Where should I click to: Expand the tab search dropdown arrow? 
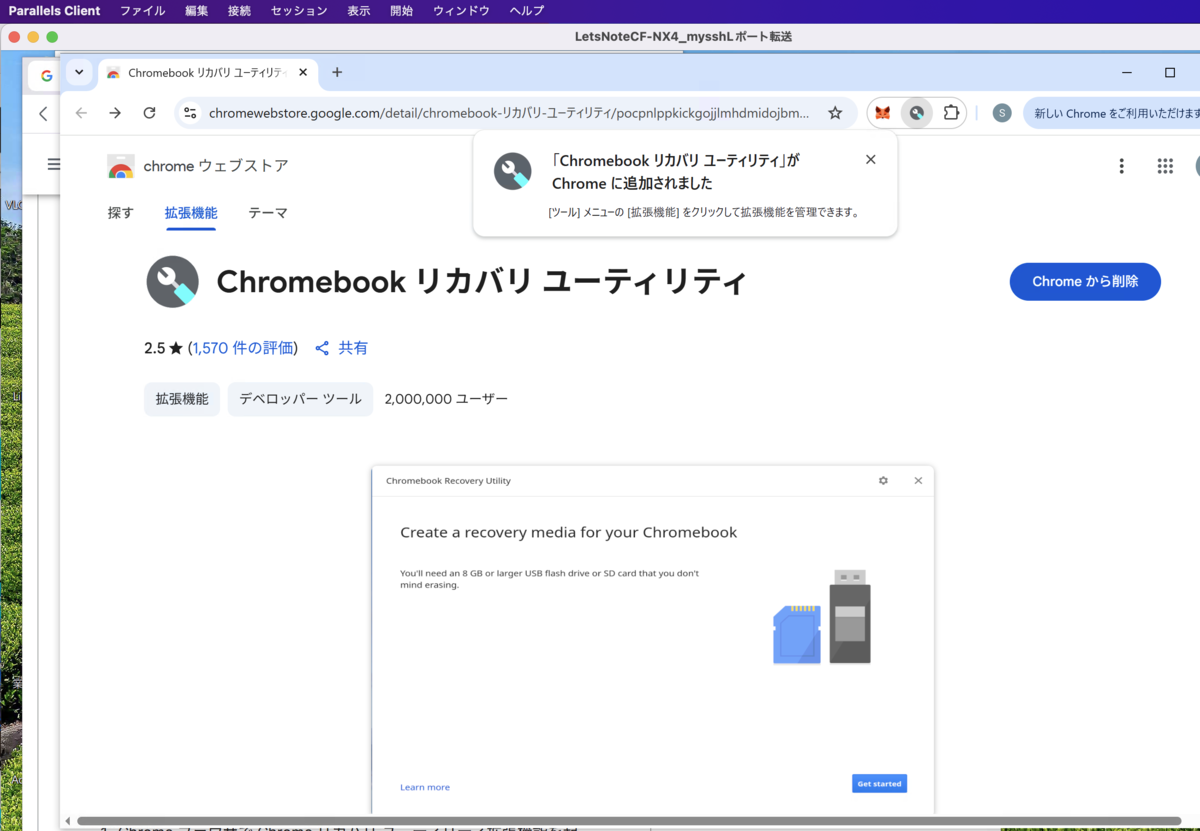(79, 72)
